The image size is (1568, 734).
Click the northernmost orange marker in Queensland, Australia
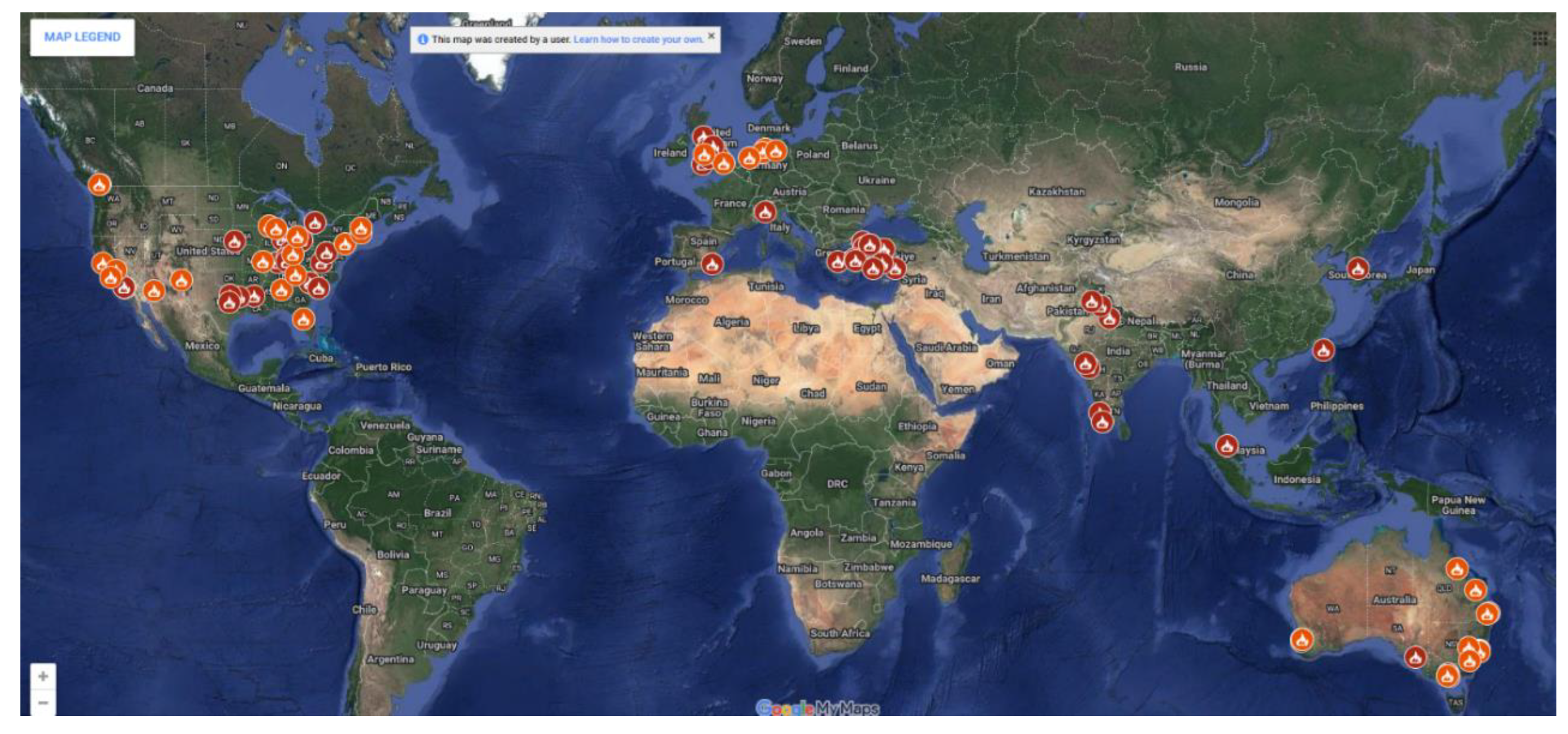point(1457,569)
